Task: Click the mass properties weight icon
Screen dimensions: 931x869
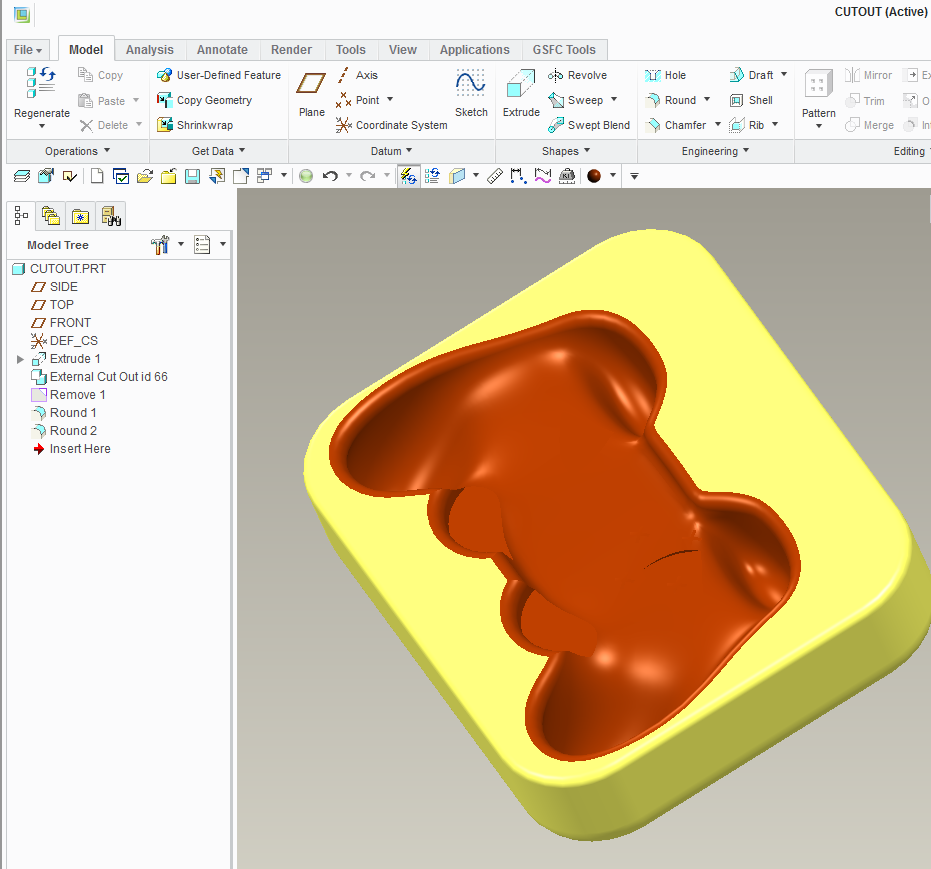Action: (567, 176)
